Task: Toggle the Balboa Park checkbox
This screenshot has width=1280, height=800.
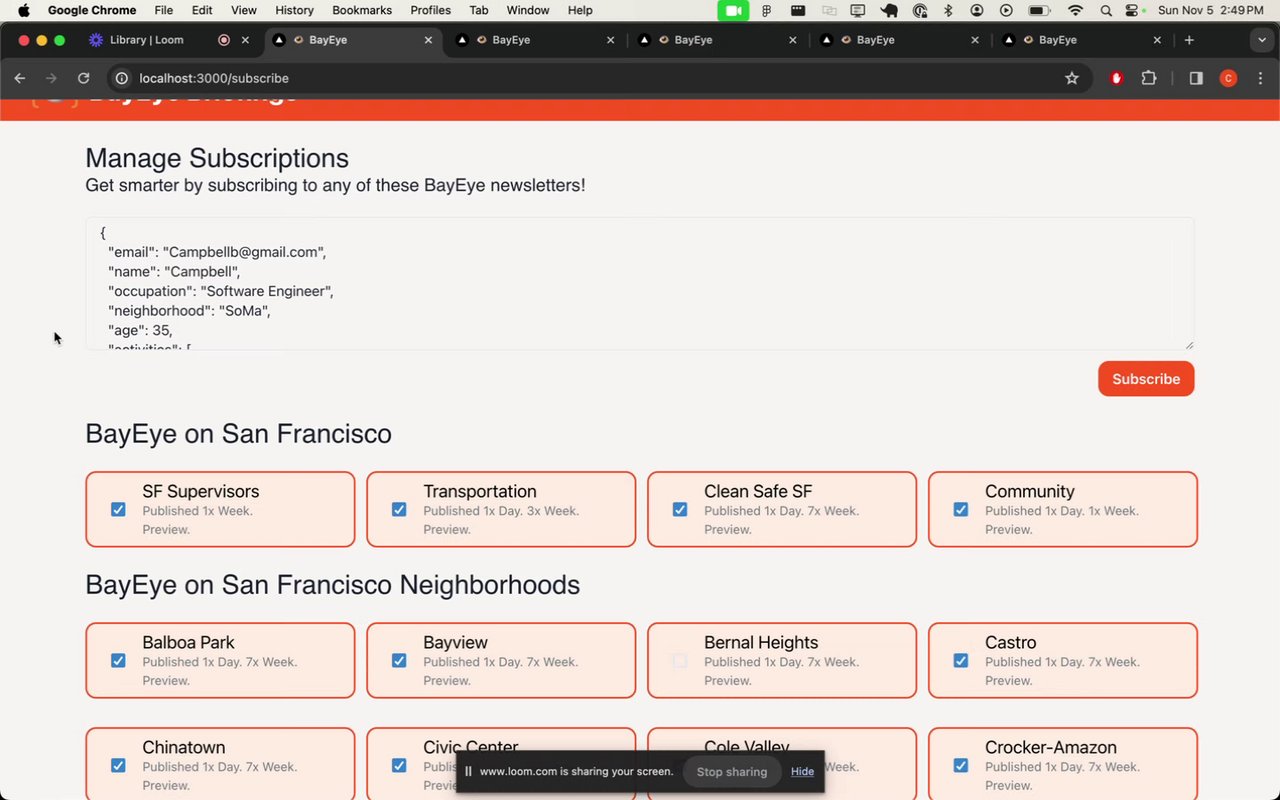Action: pyautogui.click(x=118, y=661)
